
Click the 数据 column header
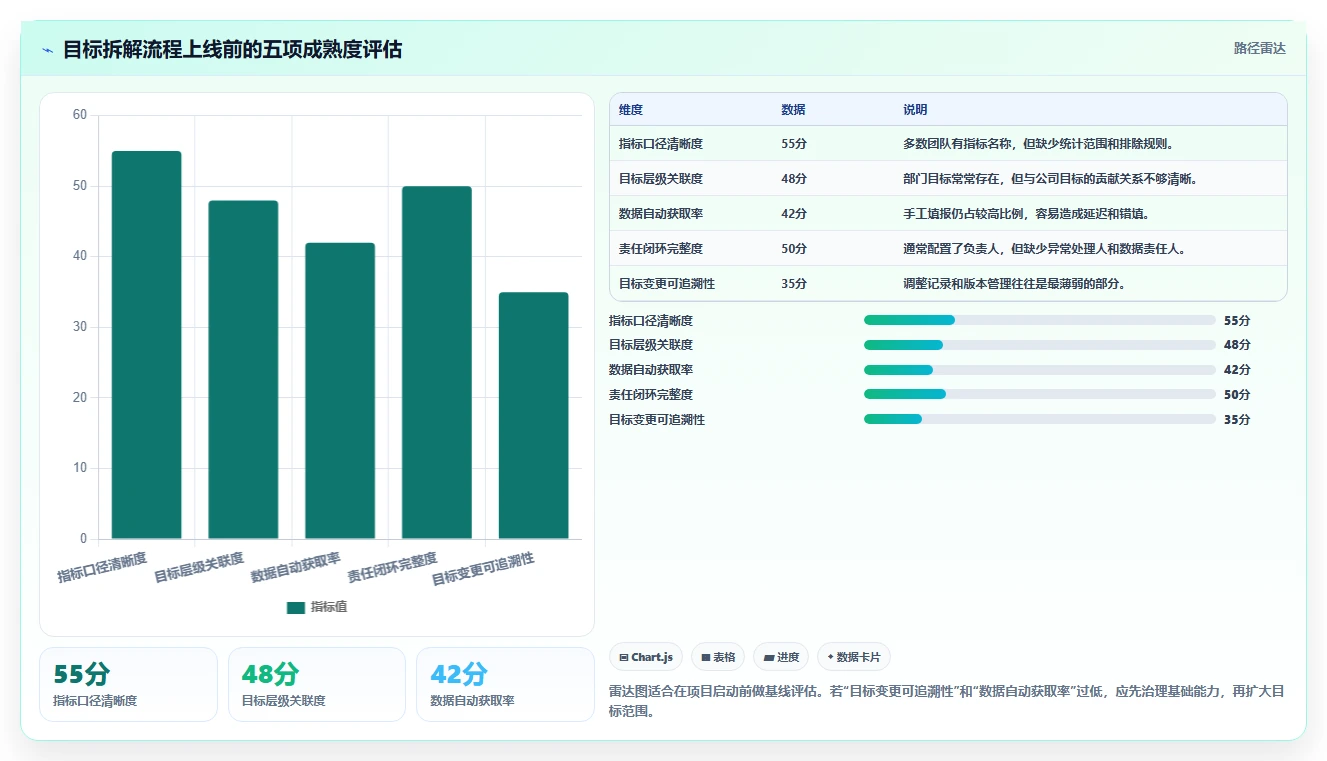(794, 110)
